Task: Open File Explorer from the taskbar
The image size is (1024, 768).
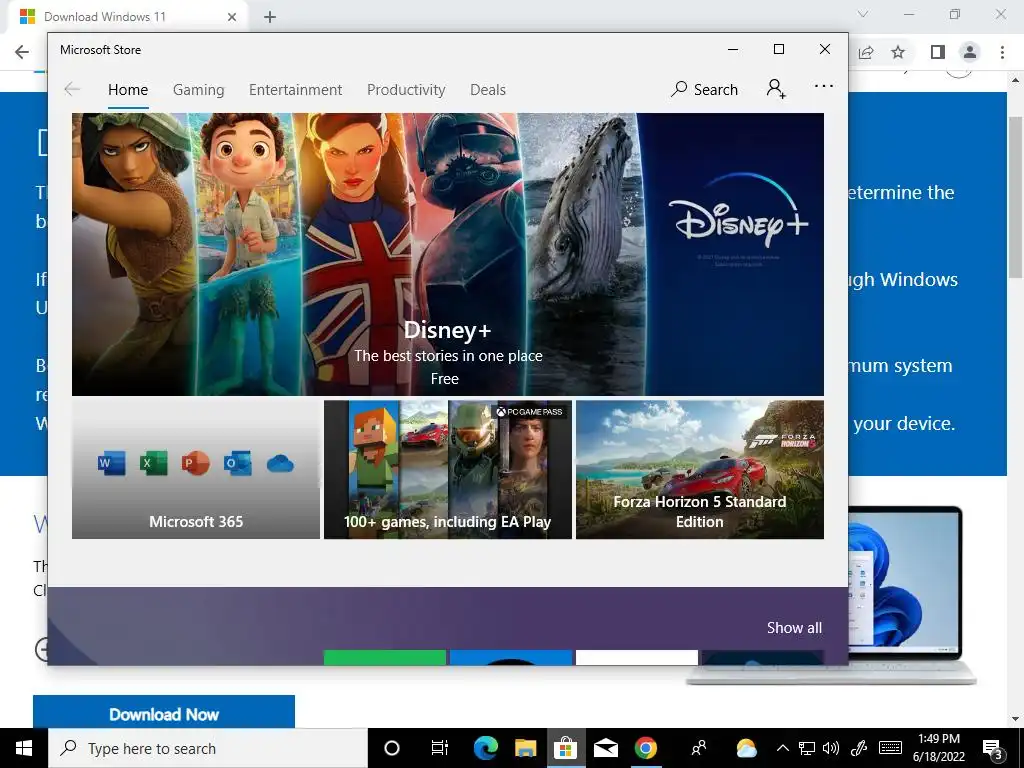Action: click(525, 748)
